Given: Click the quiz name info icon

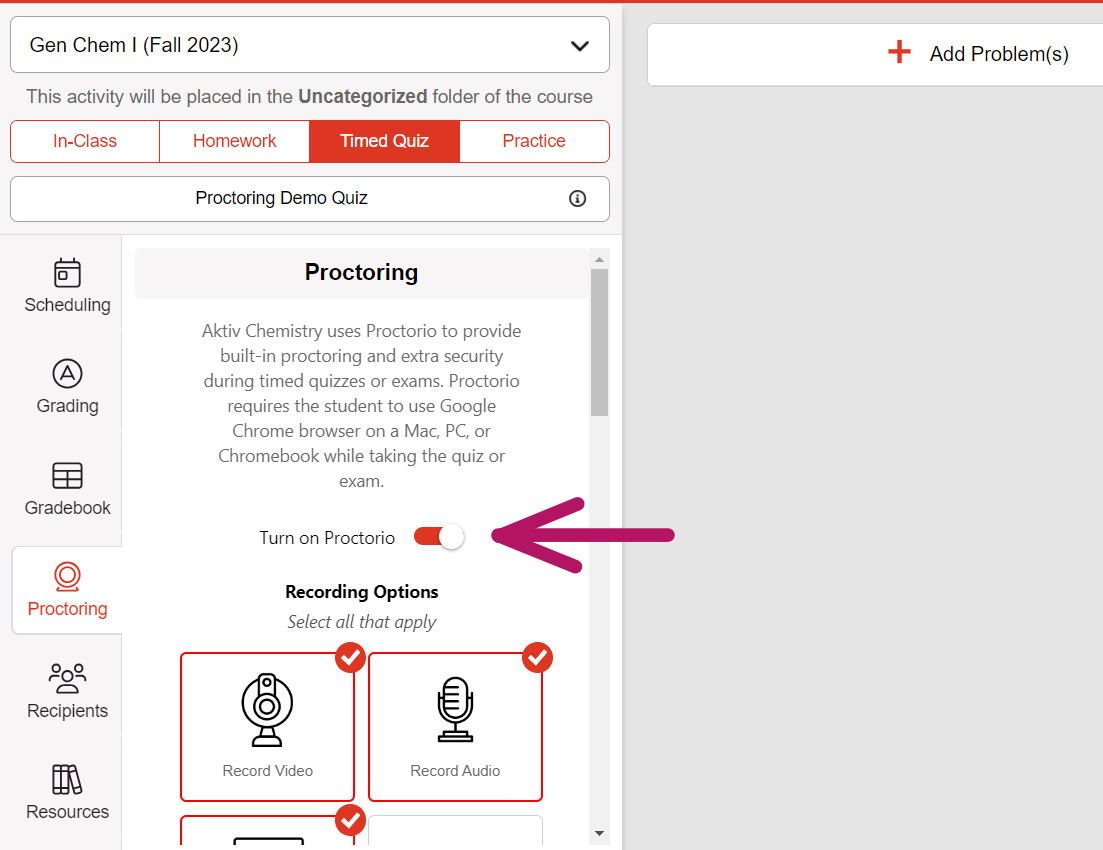Looking at the screenshot, I should 577,198.
